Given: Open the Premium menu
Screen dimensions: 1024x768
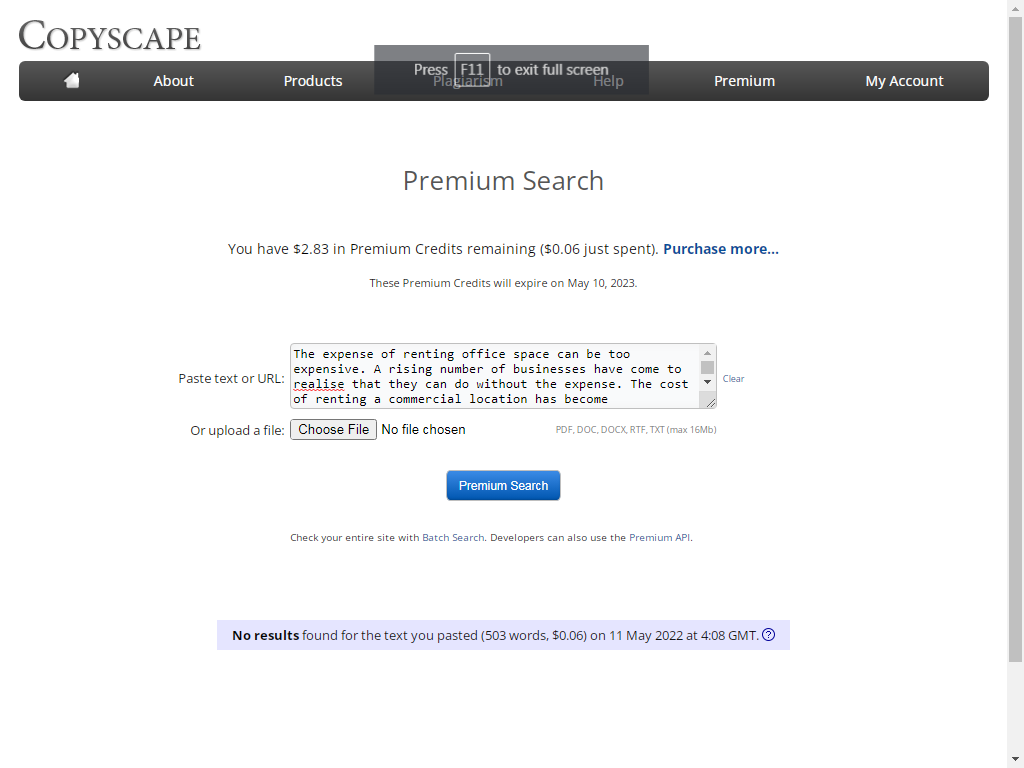Looking at the screenshot, I should [x=744, y=81].
